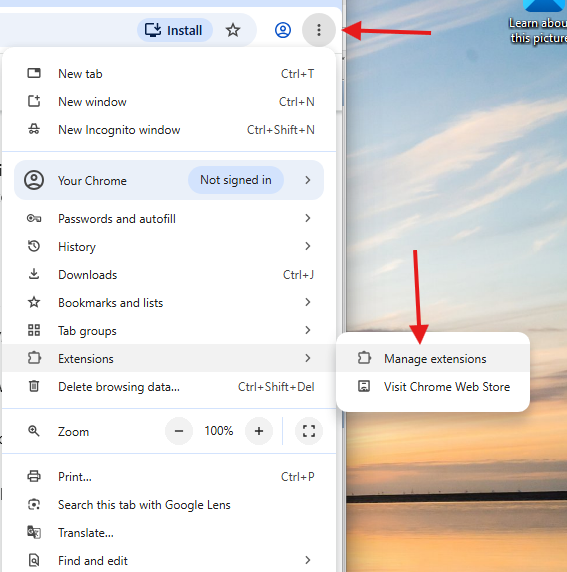
Task: Click the Install app button
Action: [x=174, y=30]
